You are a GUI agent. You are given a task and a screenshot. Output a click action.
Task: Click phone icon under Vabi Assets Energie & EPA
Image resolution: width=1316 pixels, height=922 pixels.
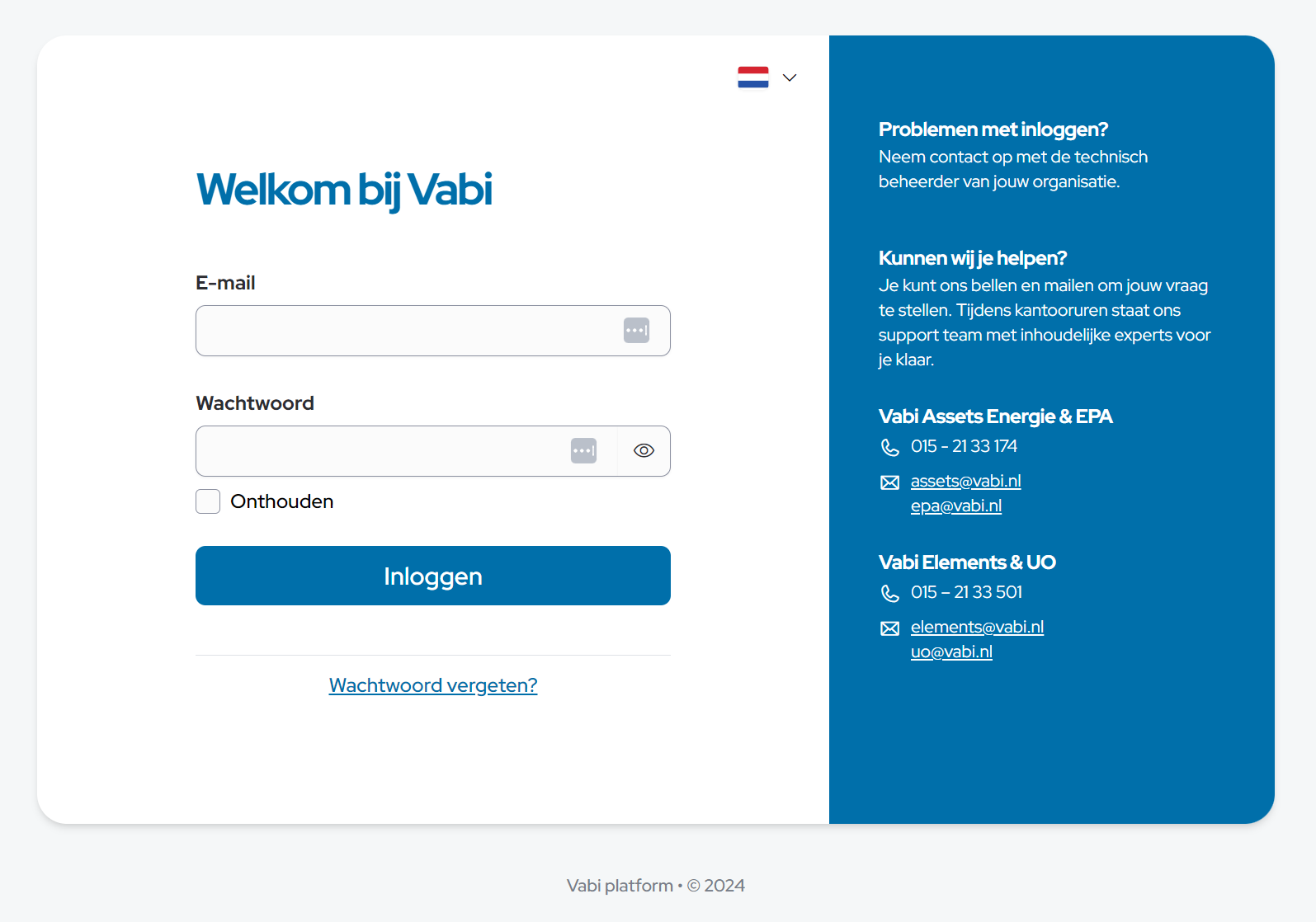pyautogui.click(x=889, y=447)
